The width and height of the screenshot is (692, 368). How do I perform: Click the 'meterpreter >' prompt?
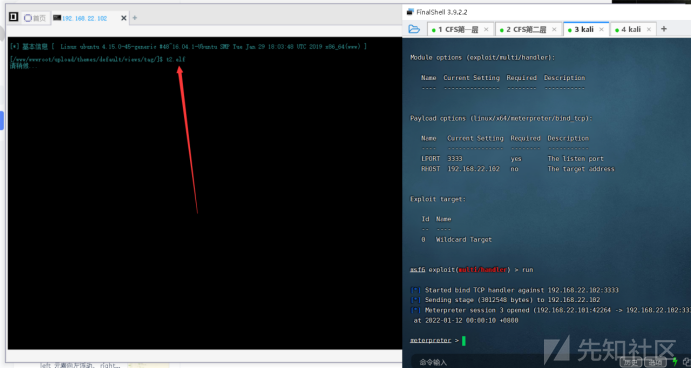point(434,340)
